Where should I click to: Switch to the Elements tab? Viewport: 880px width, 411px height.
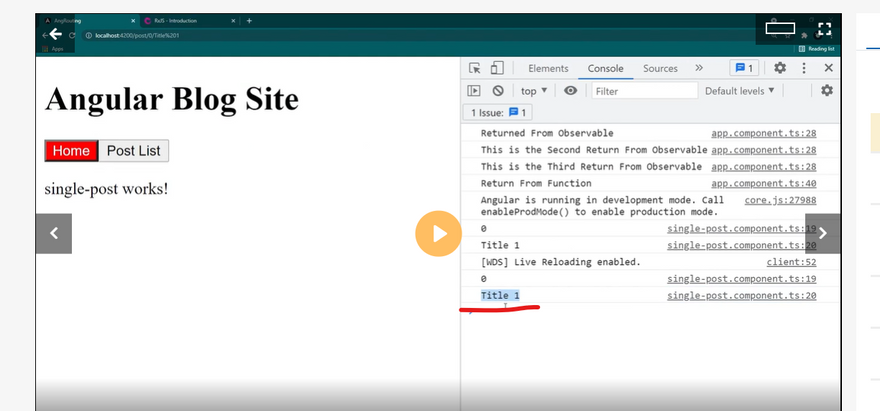point(548,68)
